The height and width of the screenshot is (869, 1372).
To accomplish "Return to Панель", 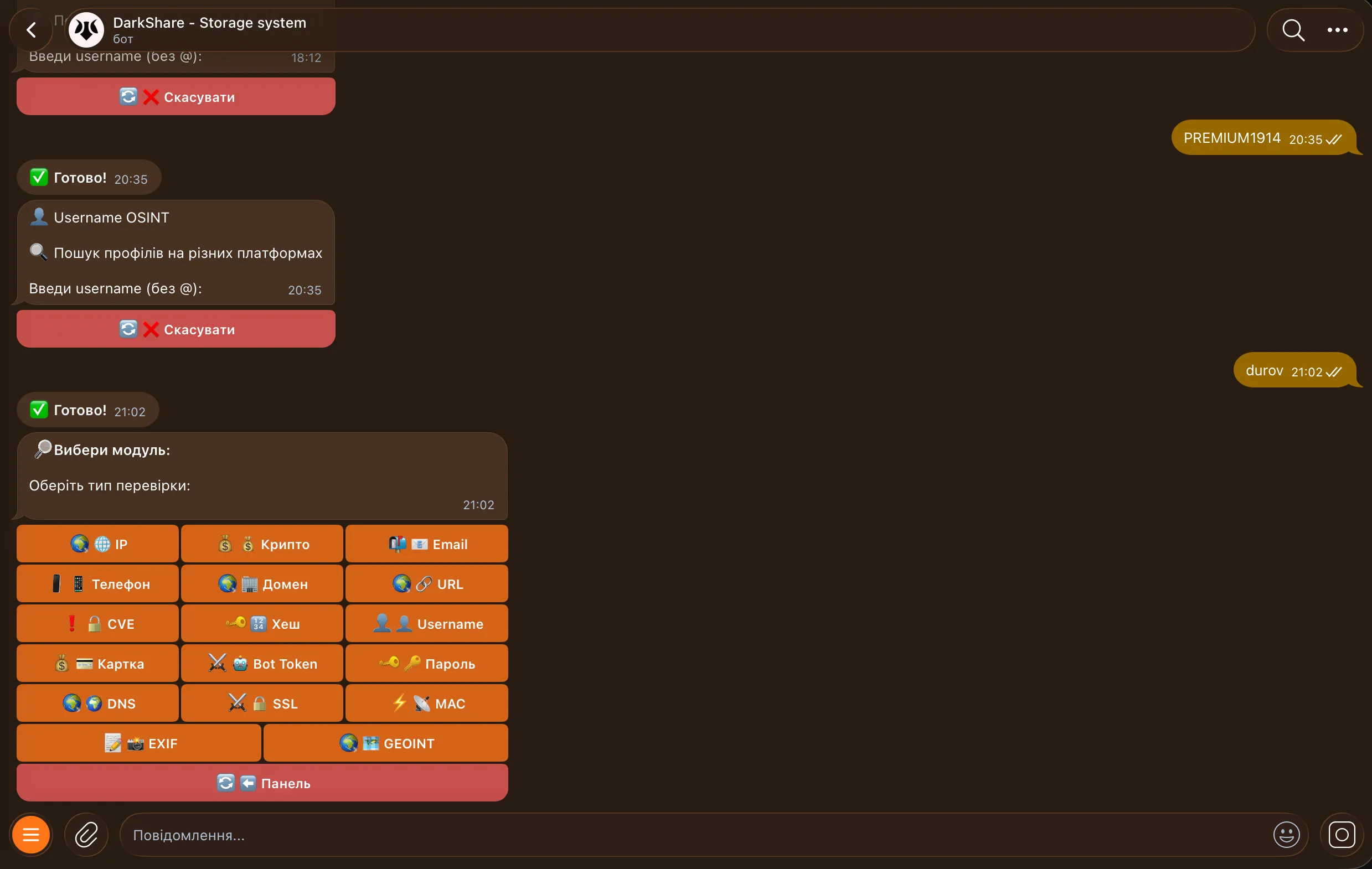I will click(x=262, y=783).
